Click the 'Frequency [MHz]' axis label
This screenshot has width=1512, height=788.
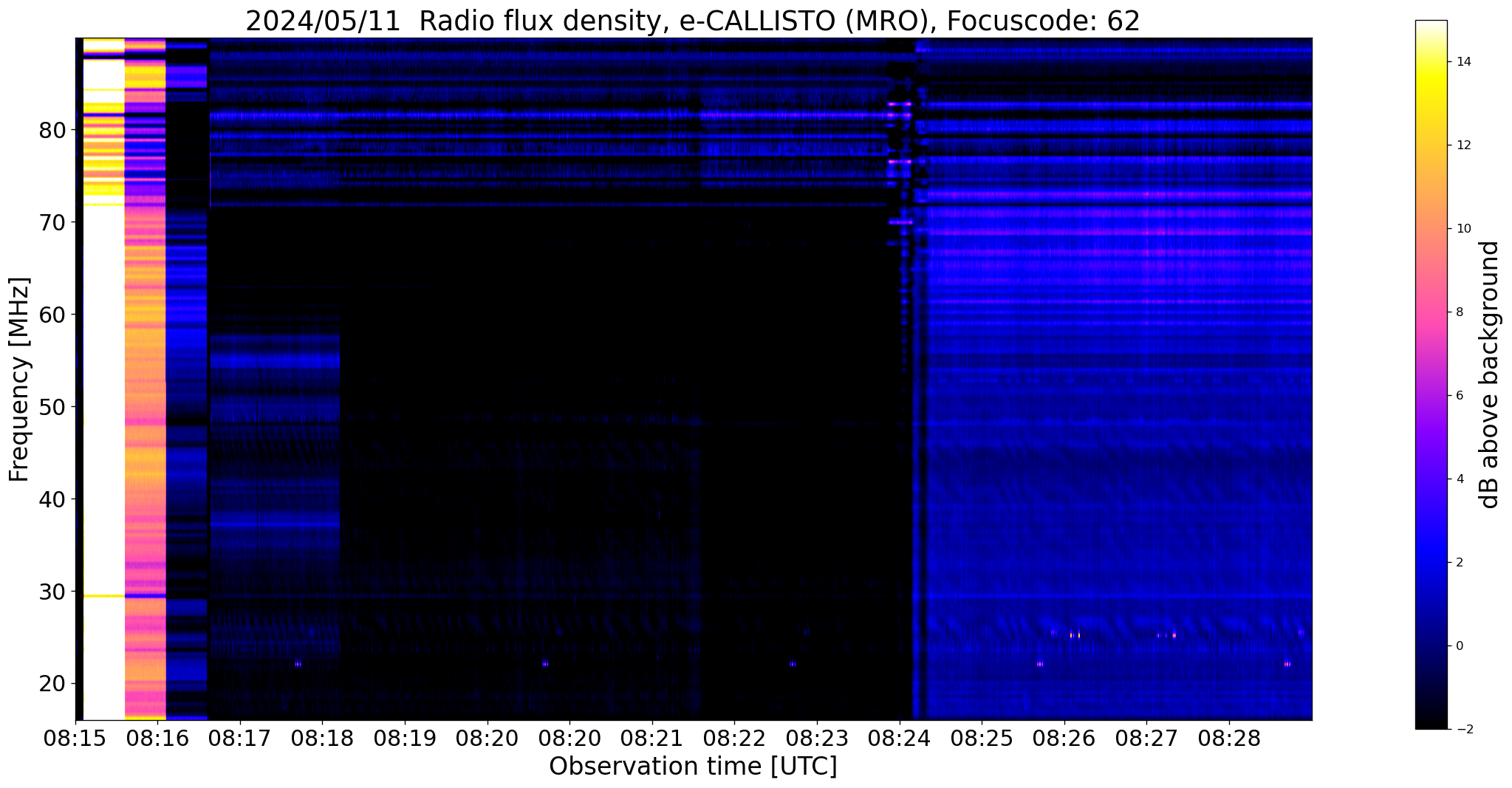pos(19,380)
